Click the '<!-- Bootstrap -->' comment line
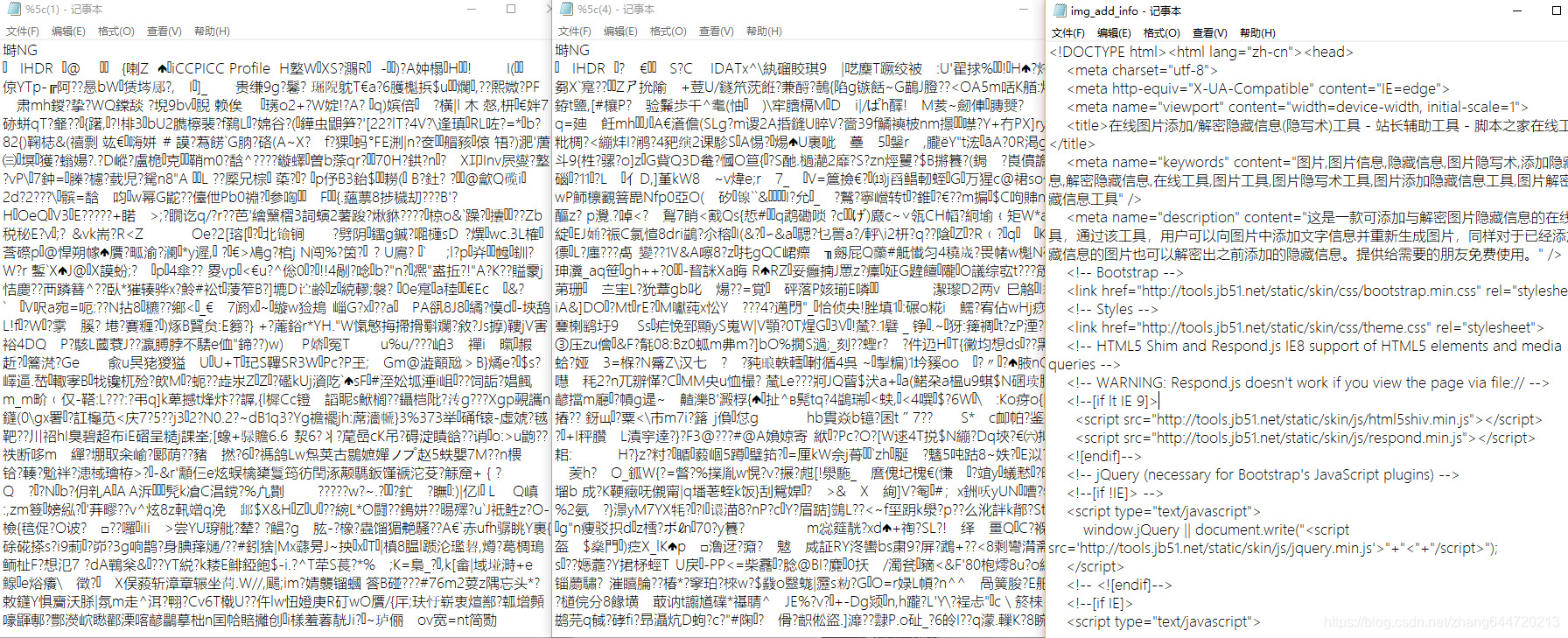 [x=1125, y=272]
